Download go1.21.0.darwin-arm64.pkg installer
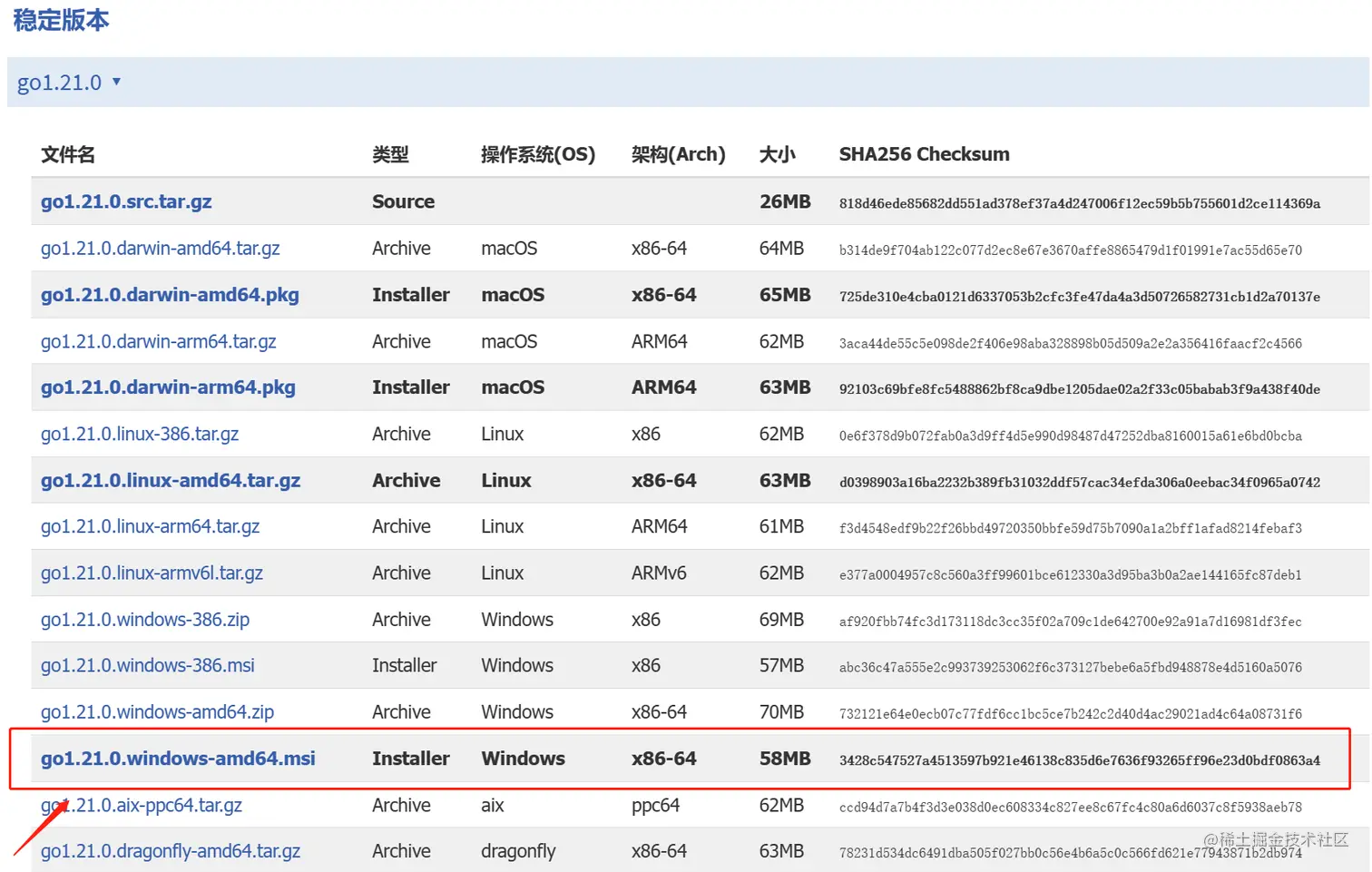The height and width of the screenshot is (872, 1372). point(168,387)
